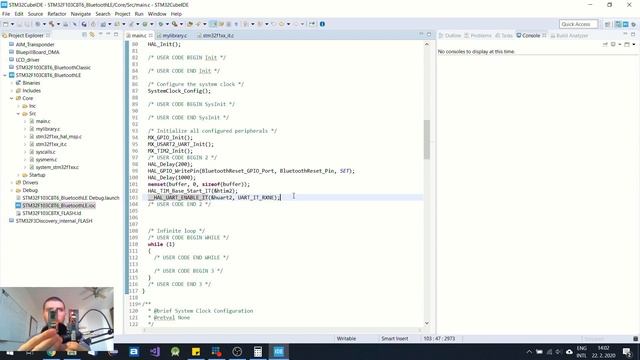The image size is (640, 360).
Task: Collapse the Core folder
Action: click(12, 98)
